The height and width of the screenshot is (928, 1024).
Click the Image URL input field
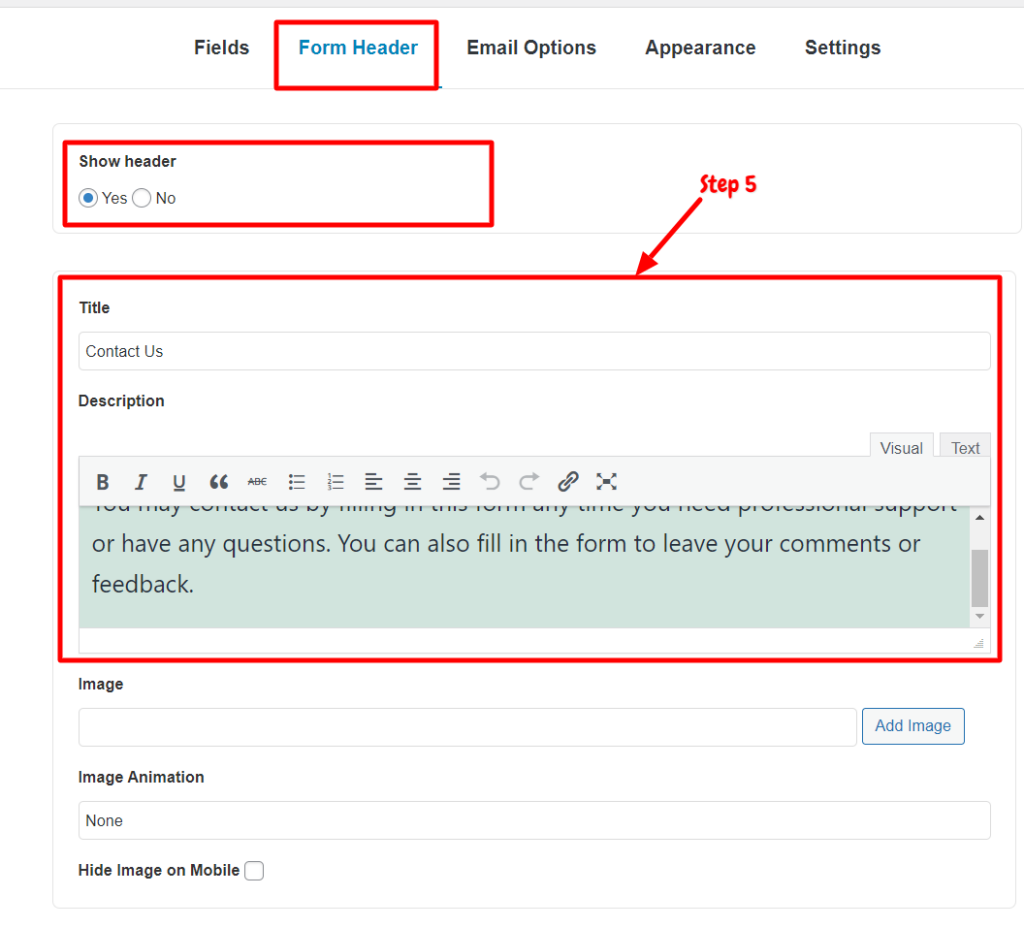pos(467,727)
